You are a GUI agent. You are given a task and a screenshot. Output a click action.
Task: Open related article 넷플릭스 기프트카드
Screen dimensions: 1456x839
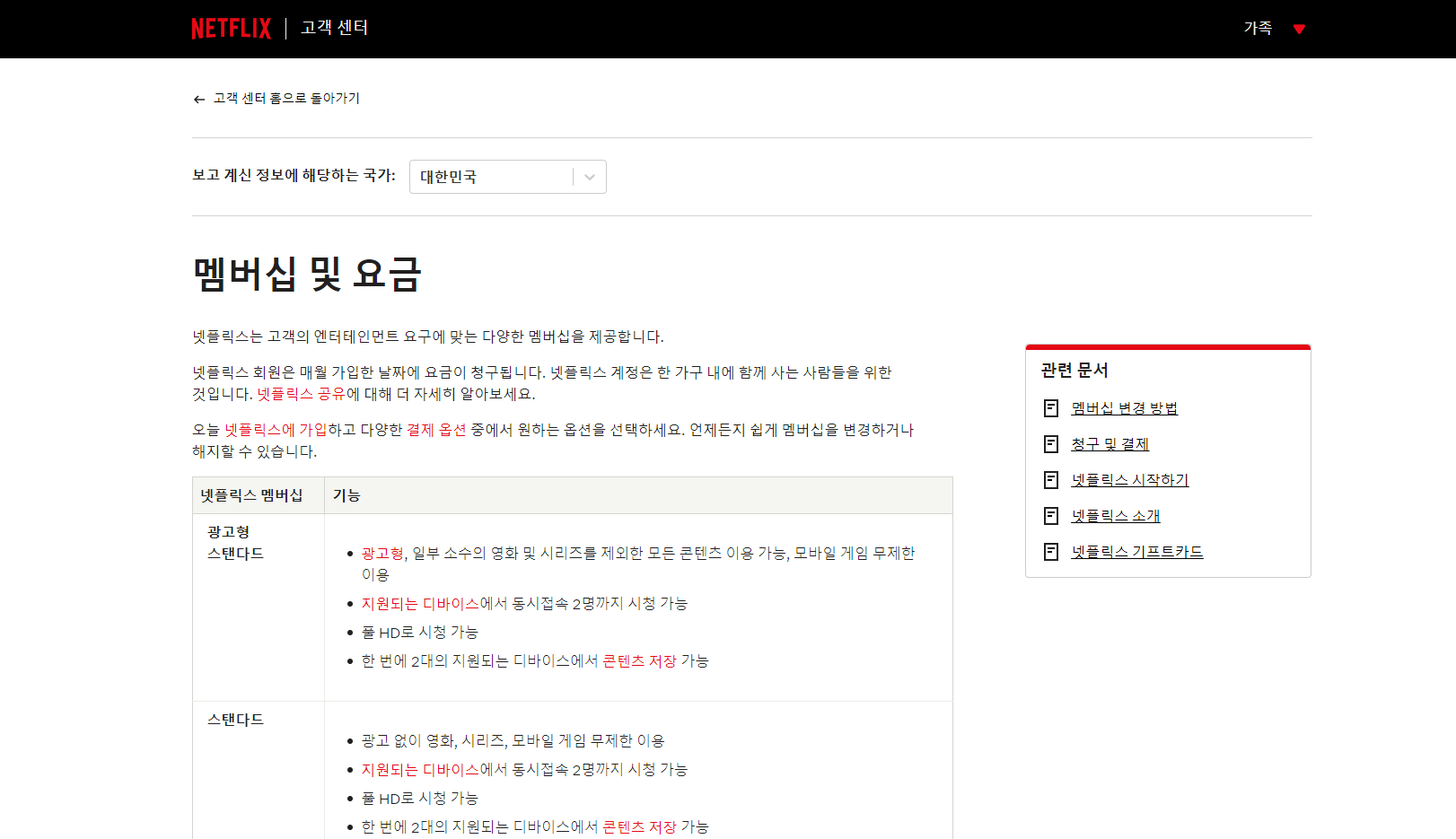point(1136,552)
